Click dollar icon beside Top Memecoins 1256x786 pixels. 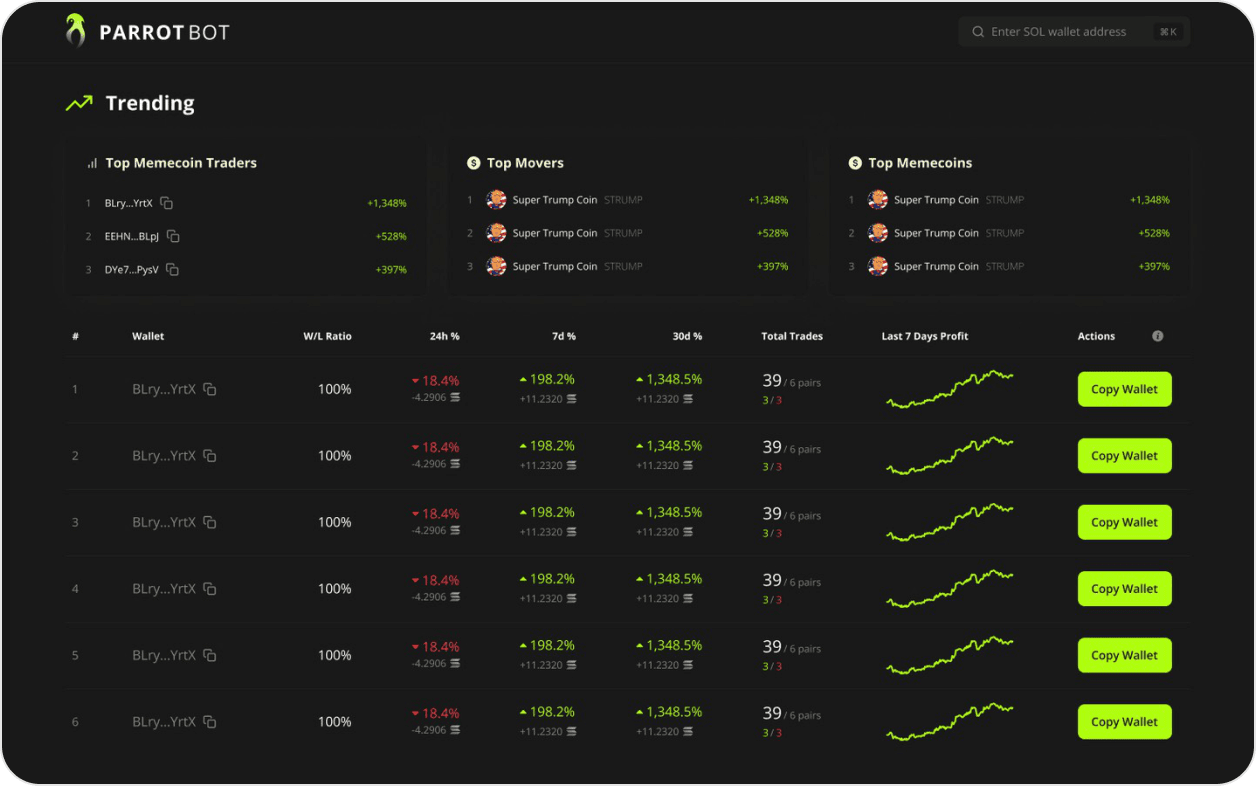[855, 163]
